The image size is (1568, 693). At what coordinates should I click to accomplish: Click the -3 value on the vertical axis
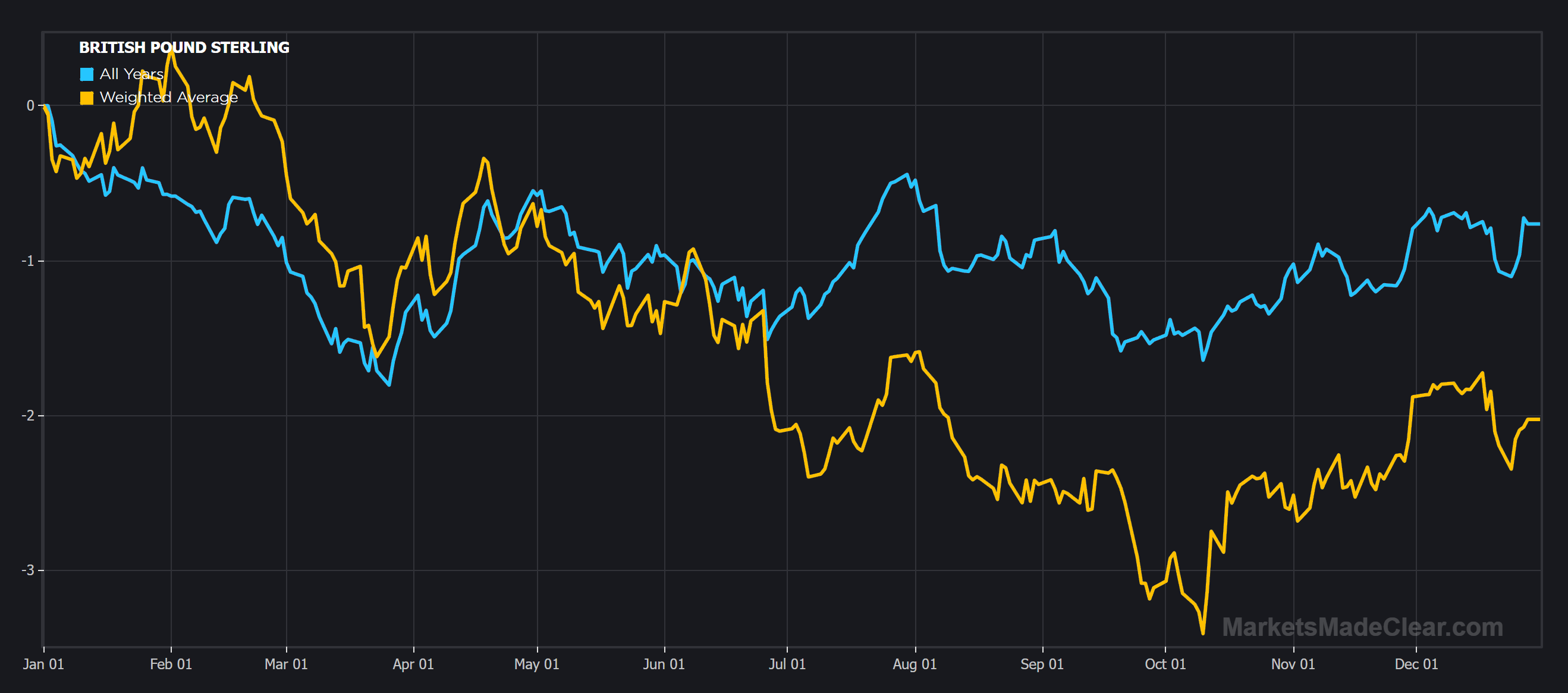tap(28, 570)
